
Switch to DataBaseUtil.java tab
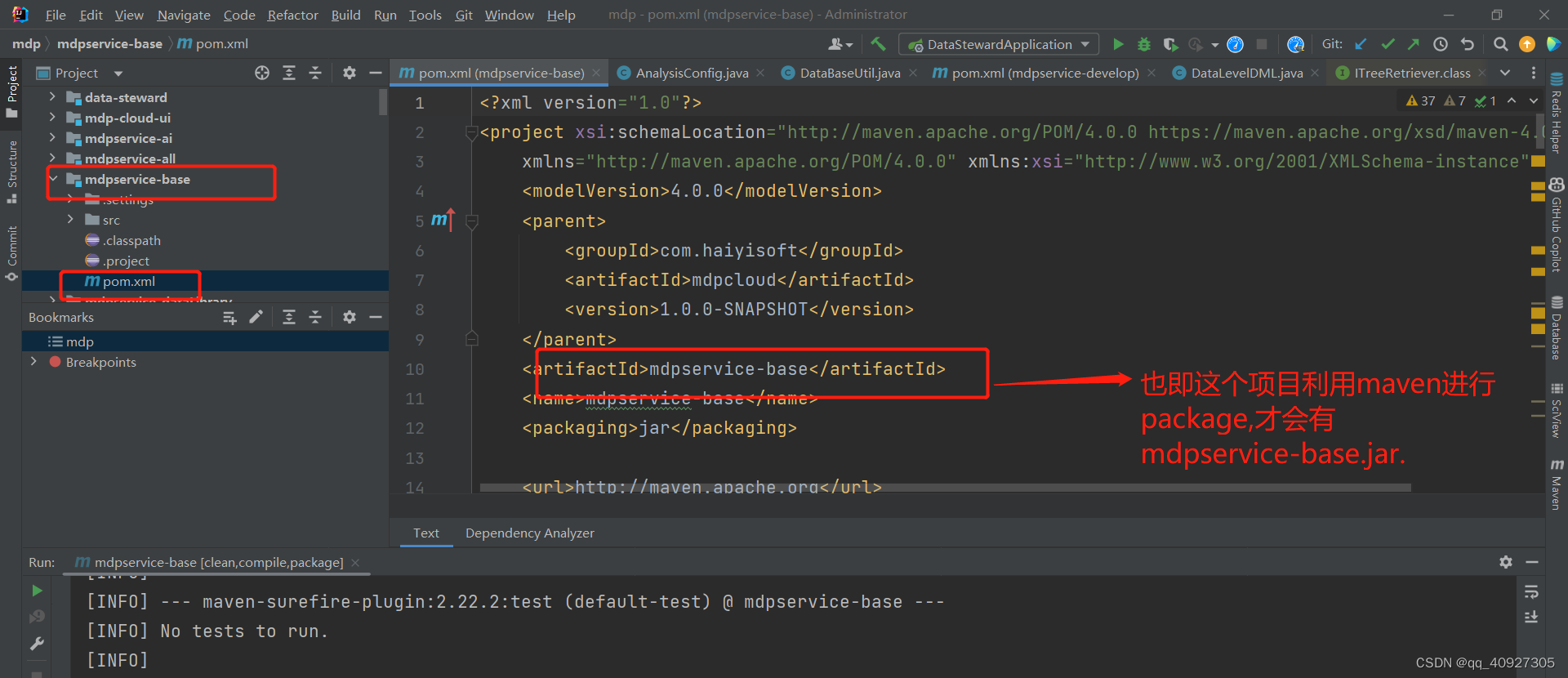click(x=850, y=73)
